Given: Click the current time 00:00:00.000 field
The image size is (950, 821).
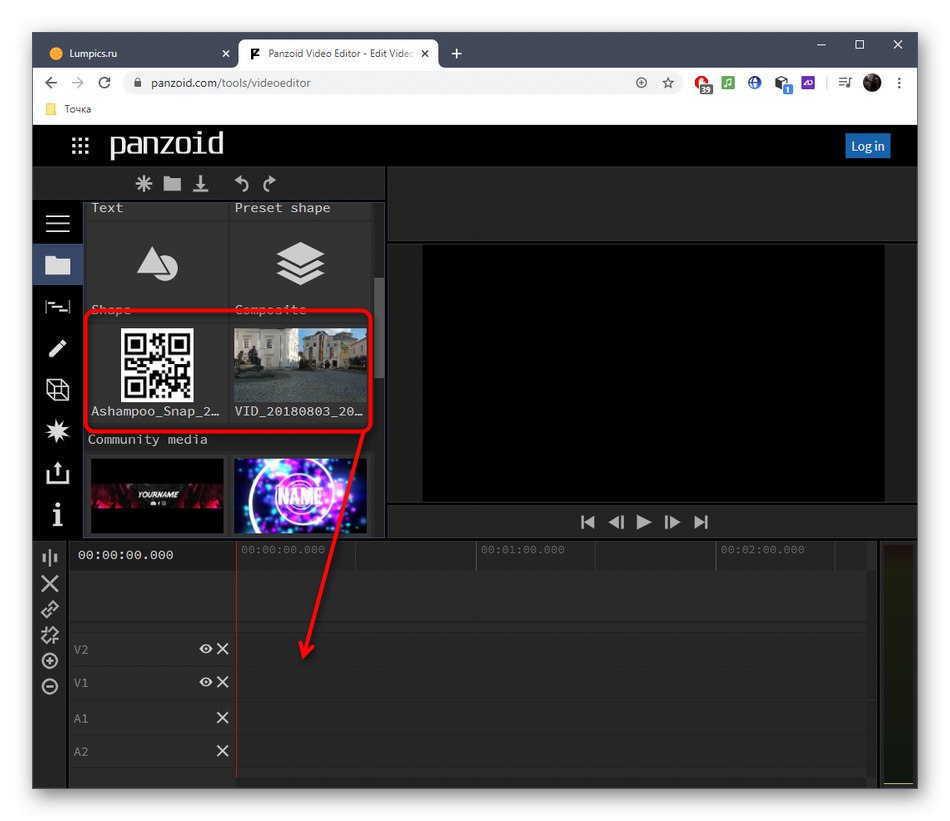Looking at the screenshot, I should tap(125, 555).
